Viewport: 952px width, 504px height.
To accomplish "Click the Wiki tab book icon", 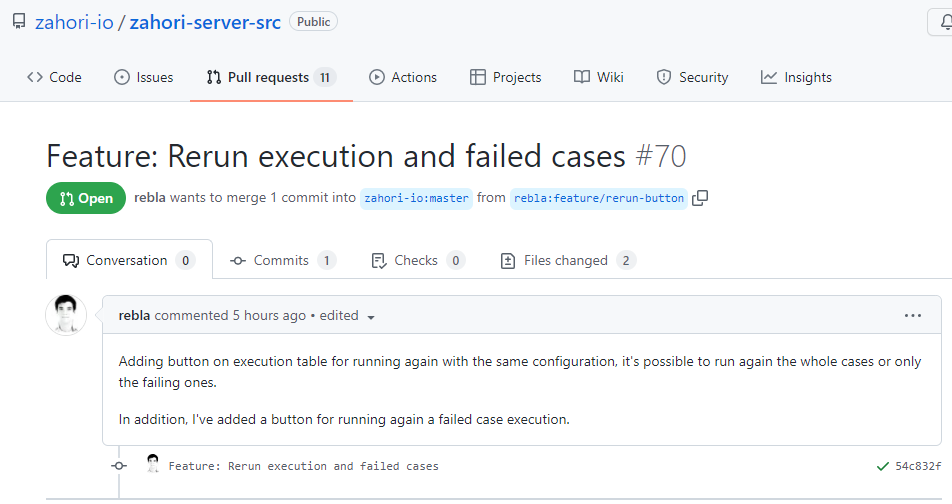I will click(582, 77).
